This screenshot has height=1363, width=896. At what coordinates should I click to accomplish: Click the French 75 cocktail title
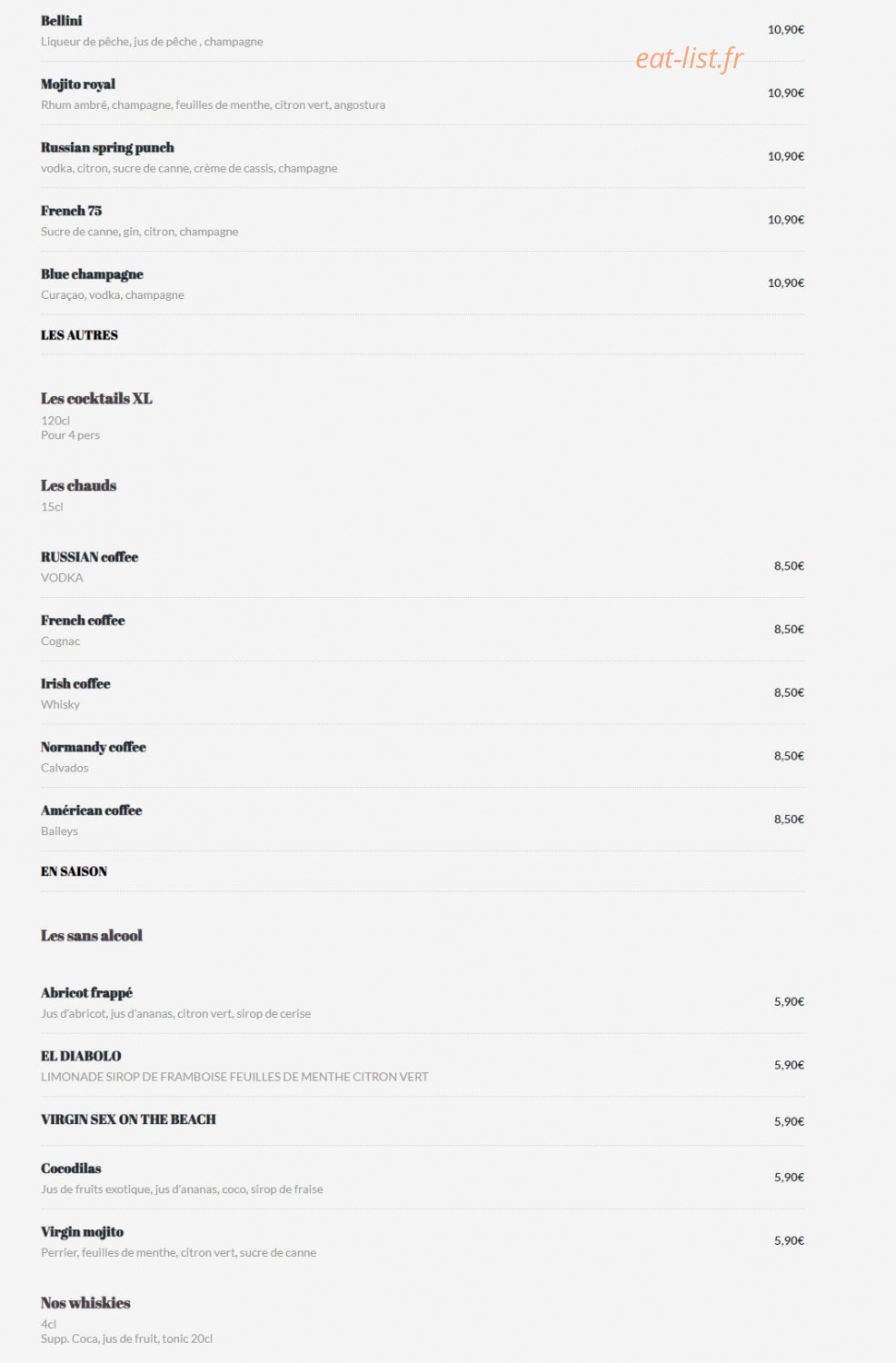click(71, 211)
